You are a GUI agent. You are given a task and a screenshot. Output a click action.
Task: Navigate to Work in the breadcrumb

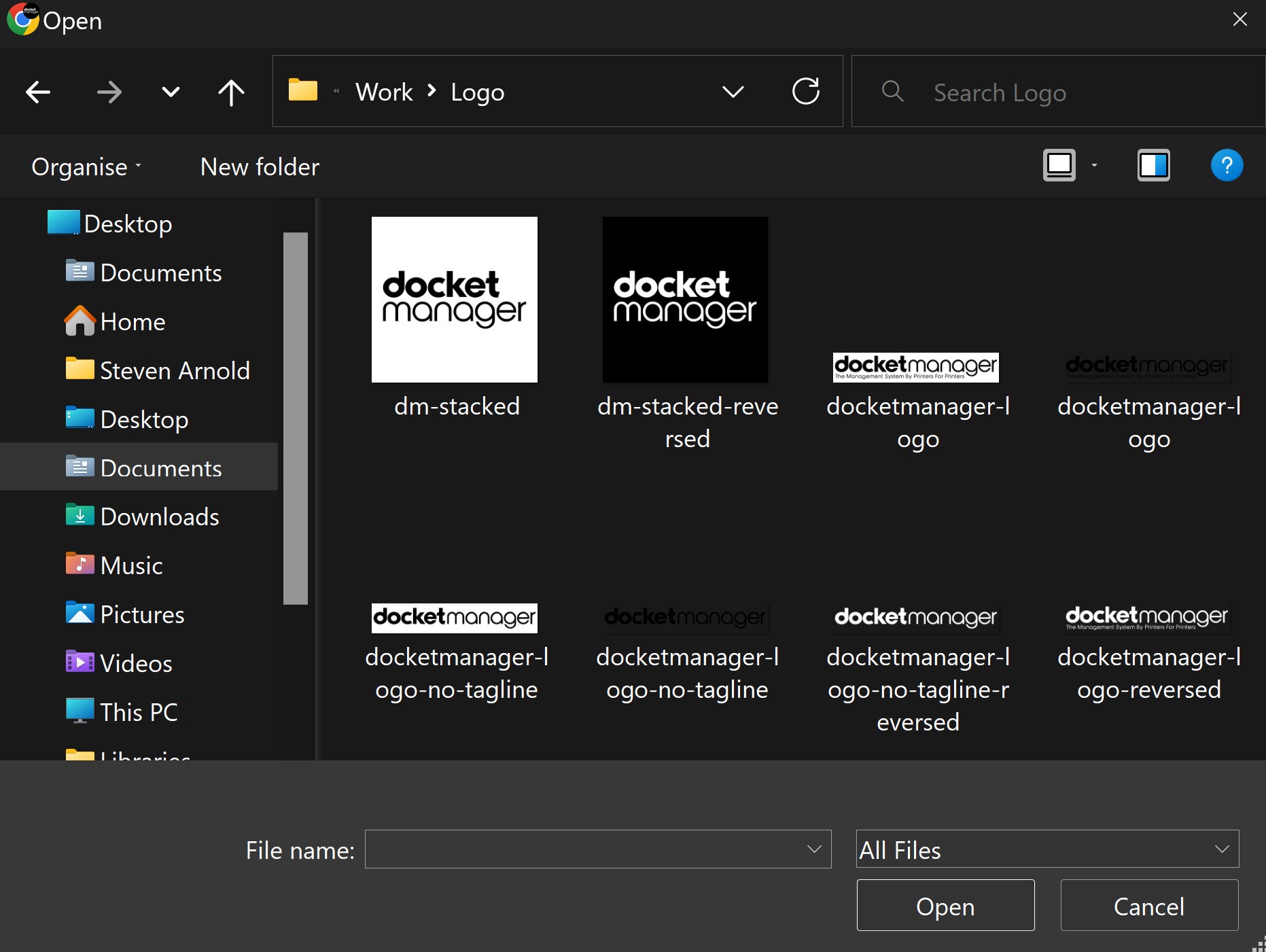tap(384, 92)
